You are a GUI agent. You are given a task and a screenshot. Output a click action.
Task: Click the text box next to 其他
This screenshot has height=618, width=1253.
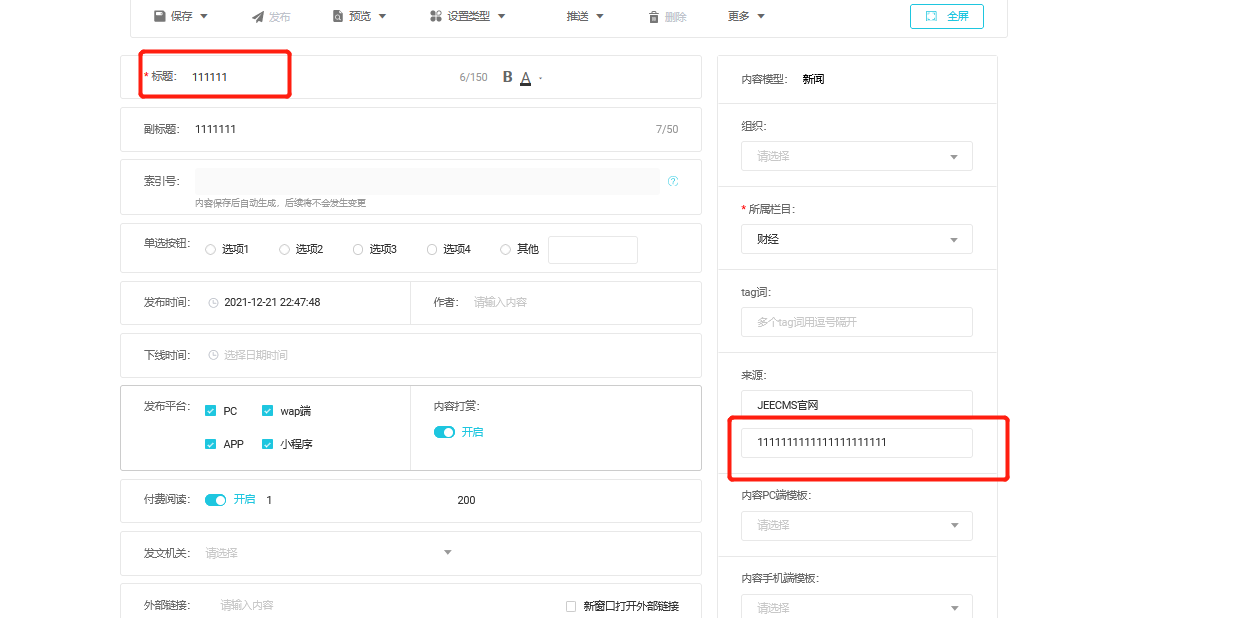(x=593, y=250)
